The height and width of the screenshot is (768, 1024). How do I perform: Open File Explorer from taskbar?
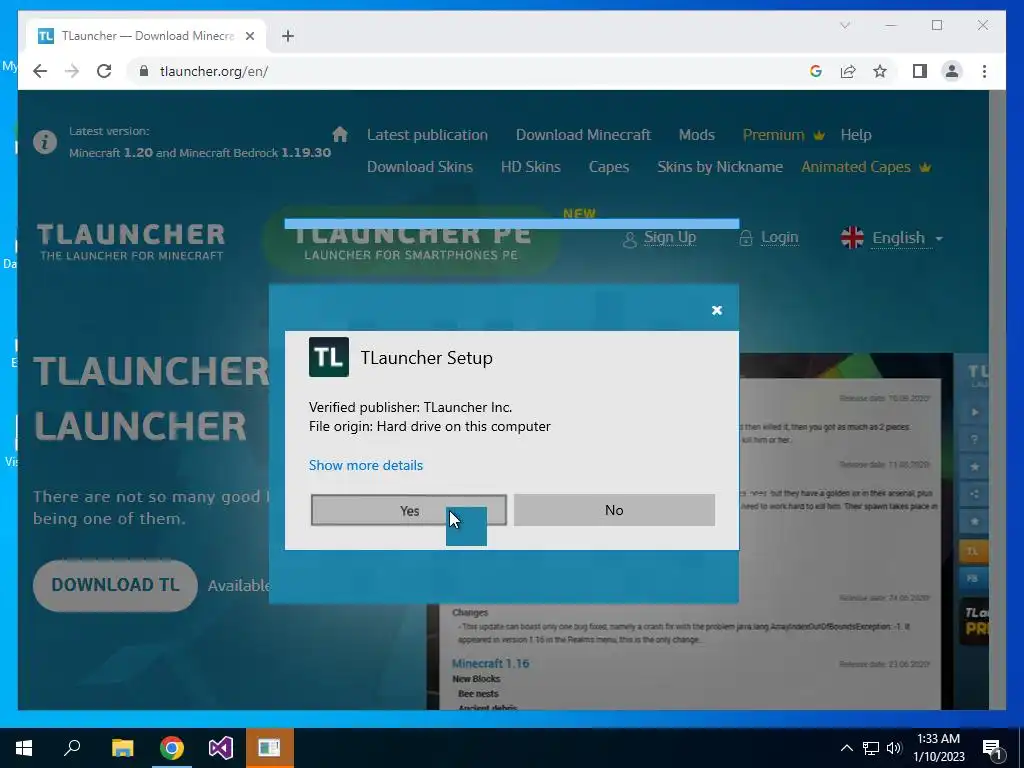tap(122, 748)
